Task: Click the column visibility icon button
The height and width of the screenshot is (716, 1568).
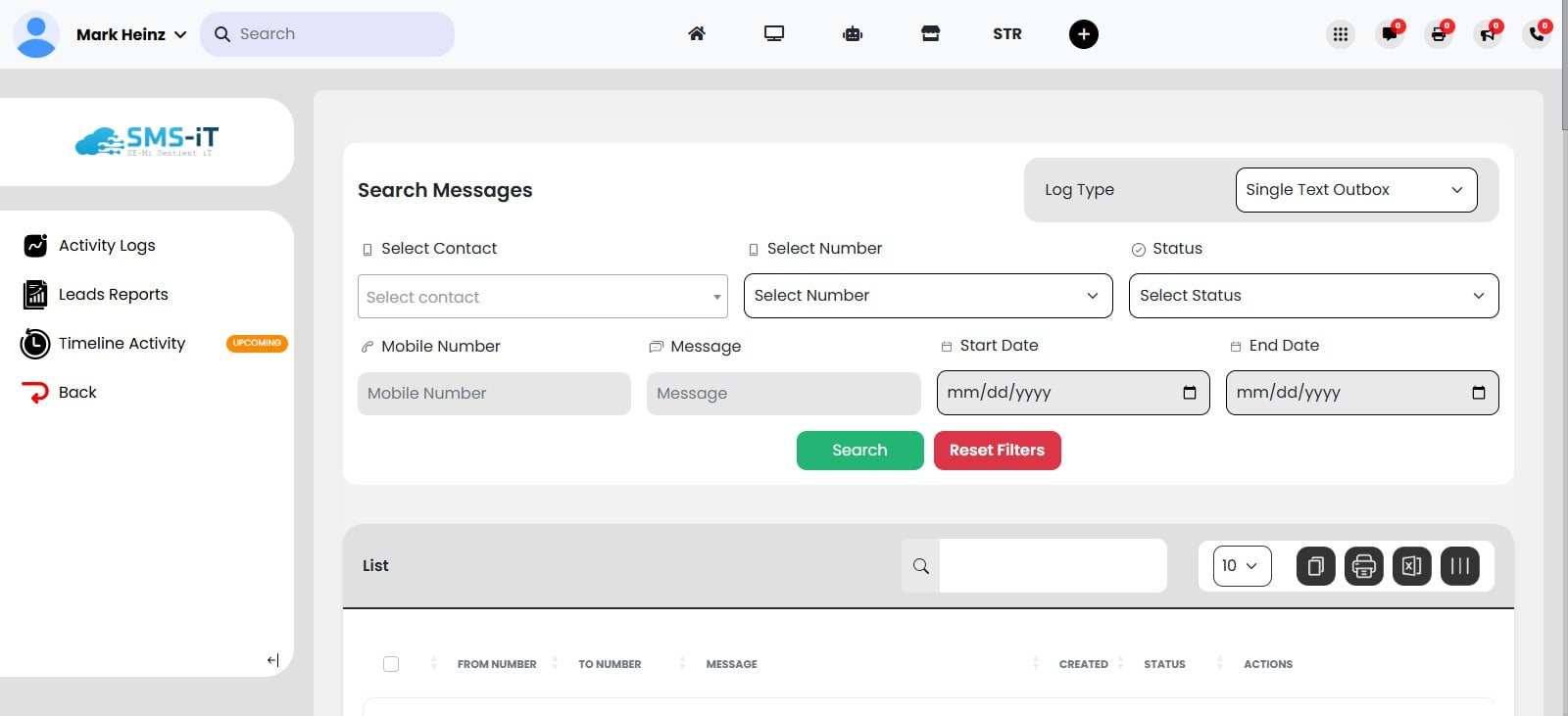Action: (x=1460, y=566)
